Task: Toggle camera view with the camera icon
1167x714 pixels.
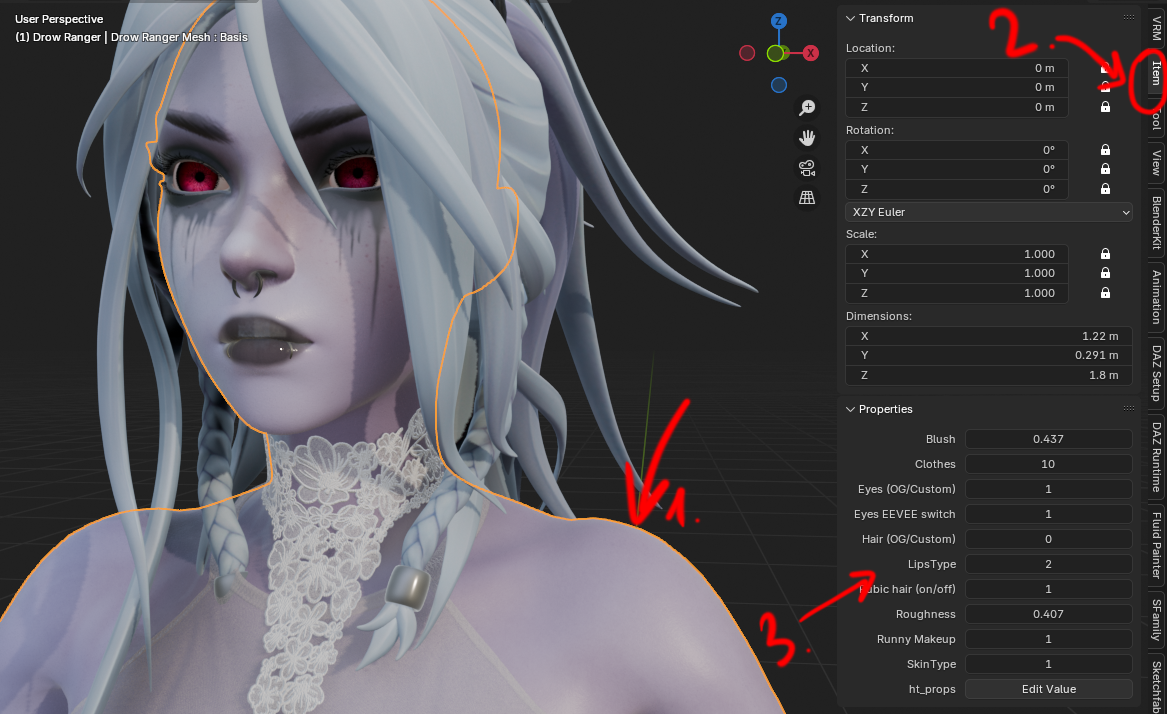Action: coord(807,168)
